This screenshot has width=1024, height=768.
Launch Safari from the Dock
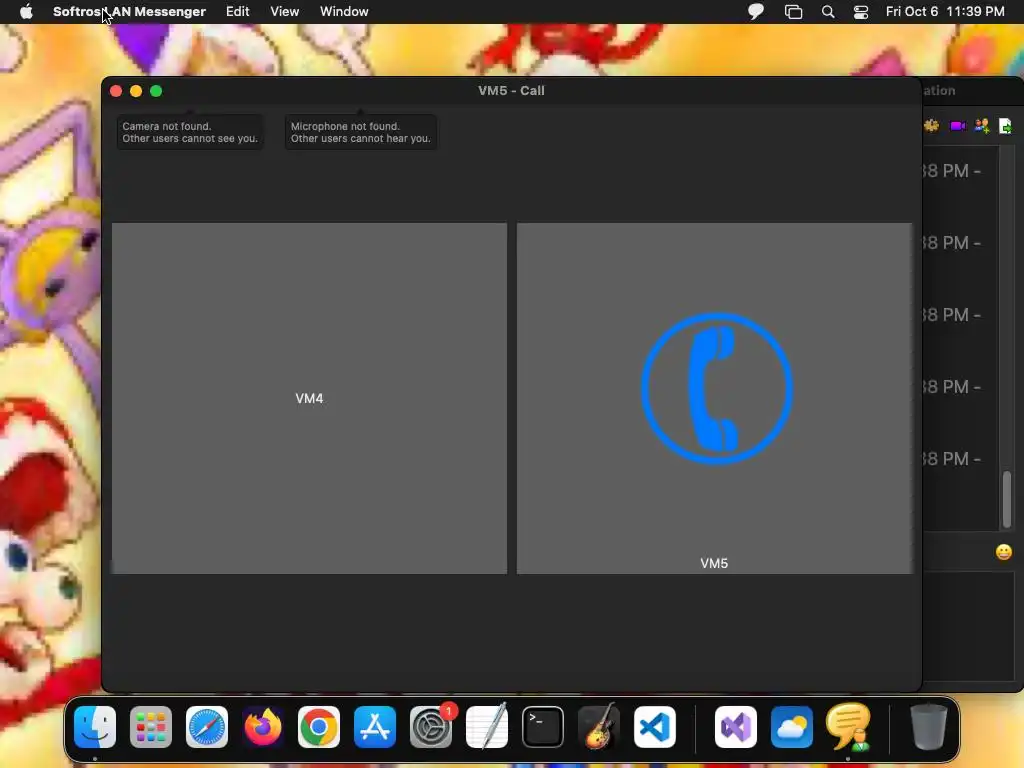[207, 727]
